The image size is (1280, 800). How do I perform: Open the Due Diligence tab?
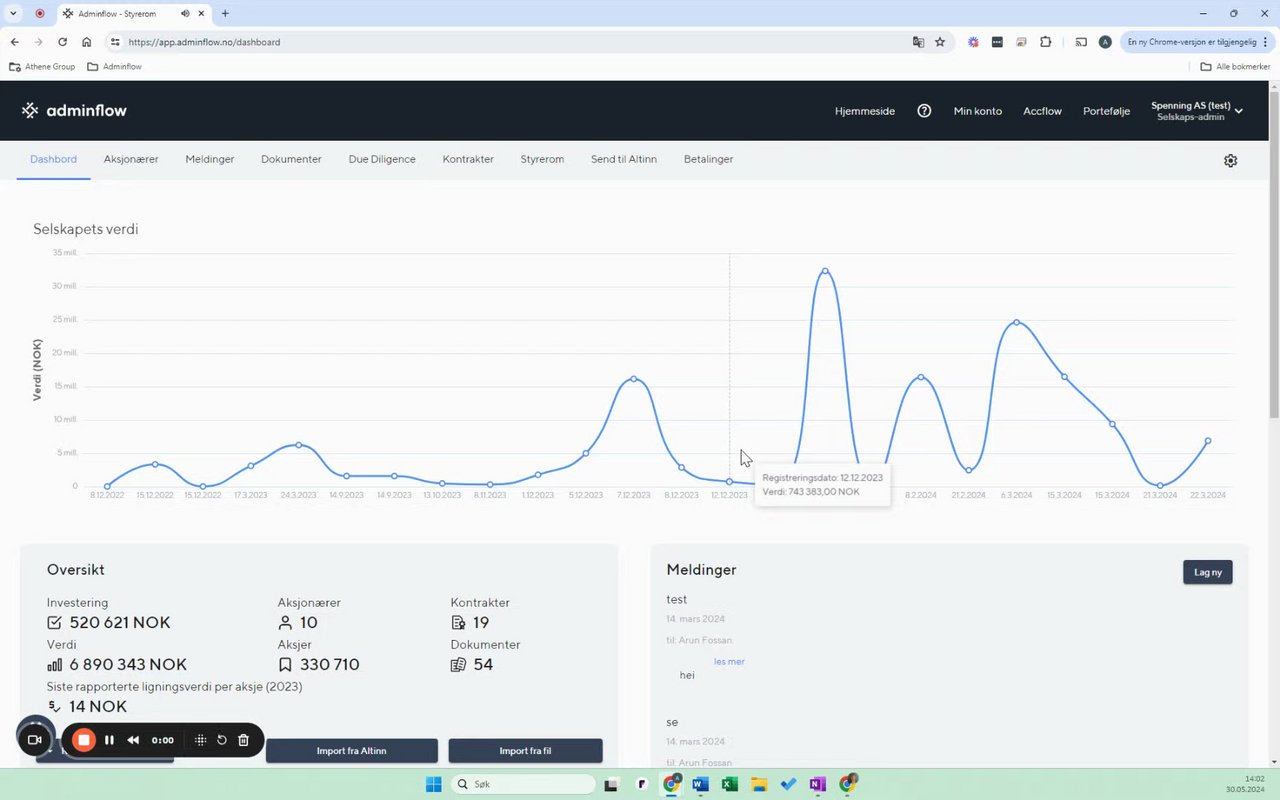tap(382, 159)
